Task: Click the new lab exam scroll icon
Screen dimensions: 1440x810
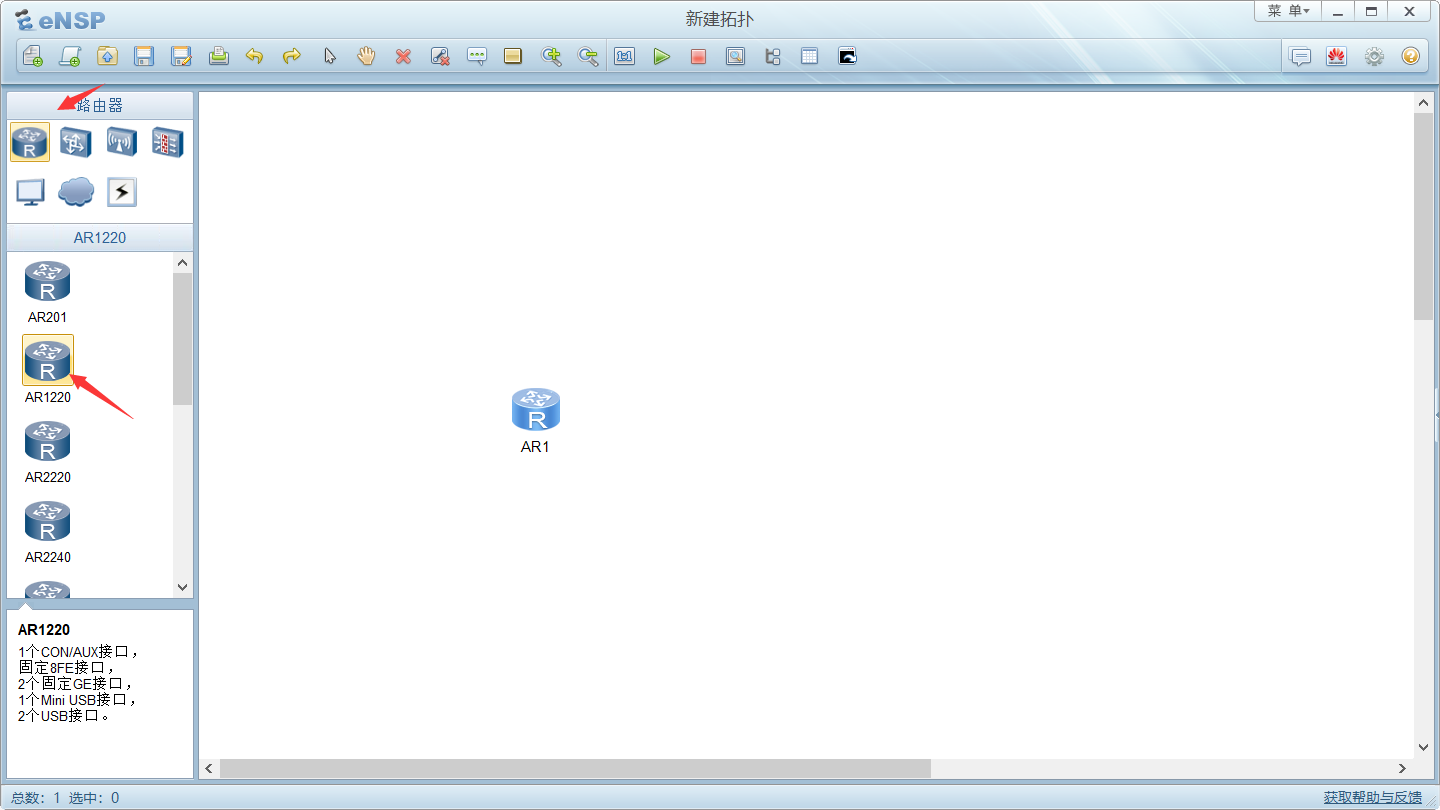Action: click(x=70, y=56)
